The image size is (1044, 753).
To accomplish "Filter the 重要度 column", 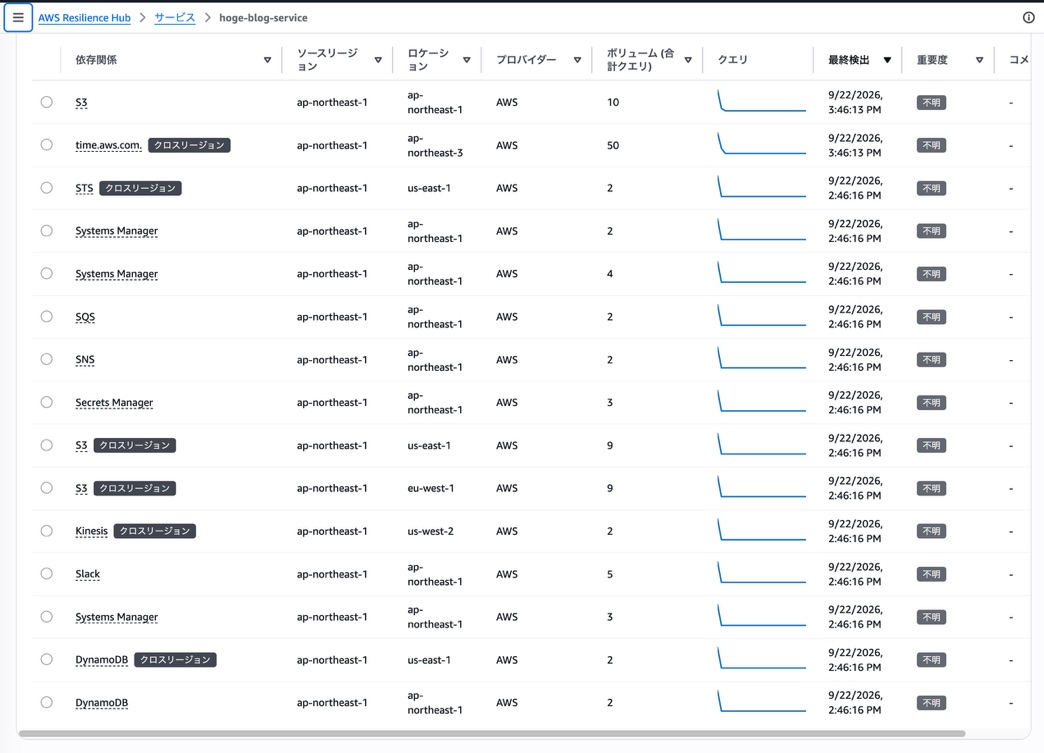I will pyautogui.click(x=979, y=60).
